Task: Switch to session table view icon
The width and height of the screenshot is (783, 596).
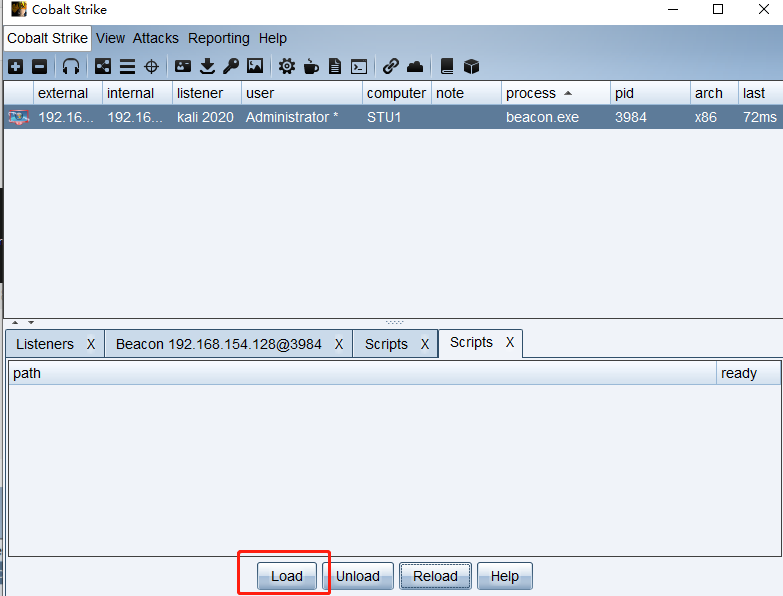Action: 127,66
